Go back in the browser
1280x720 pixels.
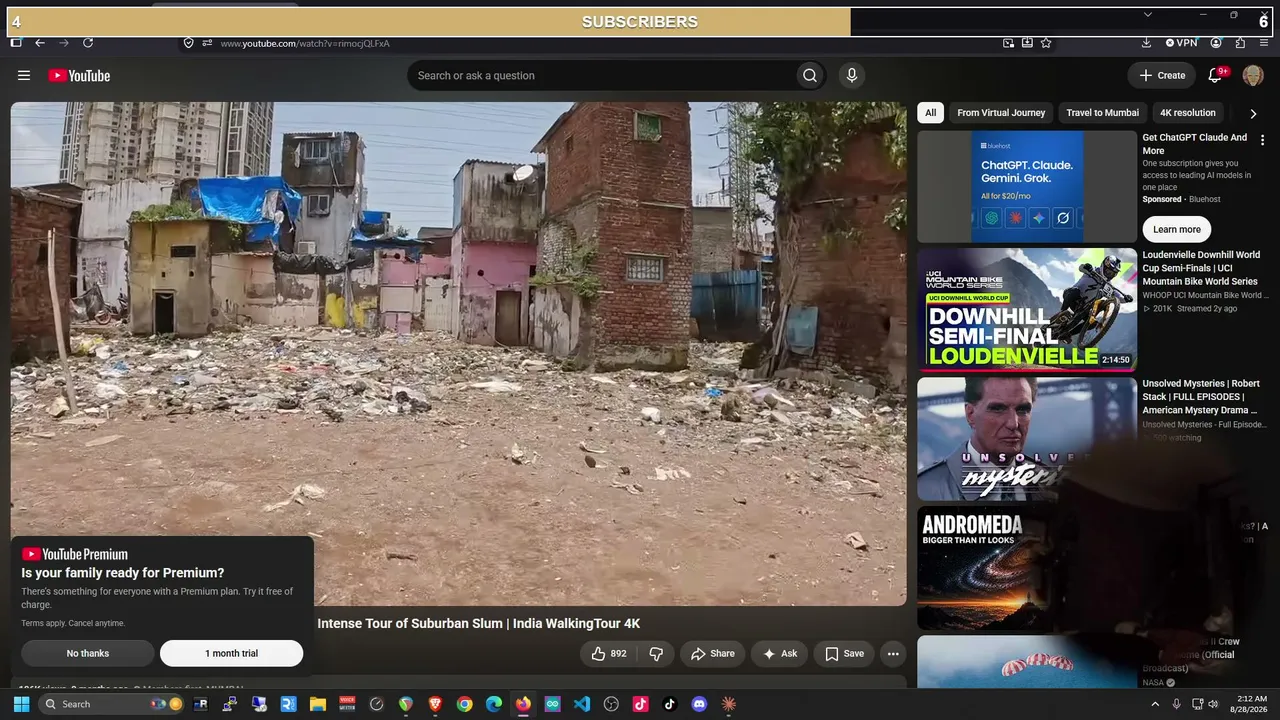click(x=40, y=43)
